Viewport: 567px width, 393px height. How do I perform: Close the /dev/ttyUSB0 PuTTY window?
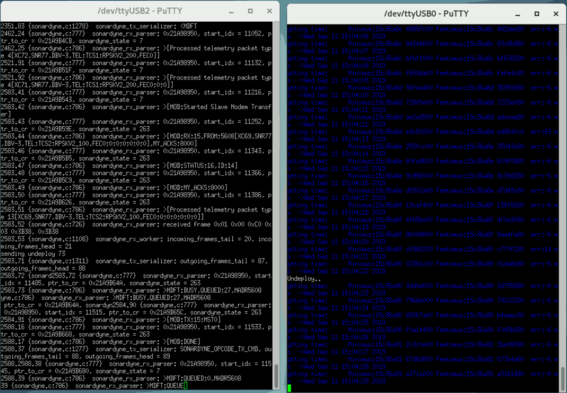click(x=556, y=14)
